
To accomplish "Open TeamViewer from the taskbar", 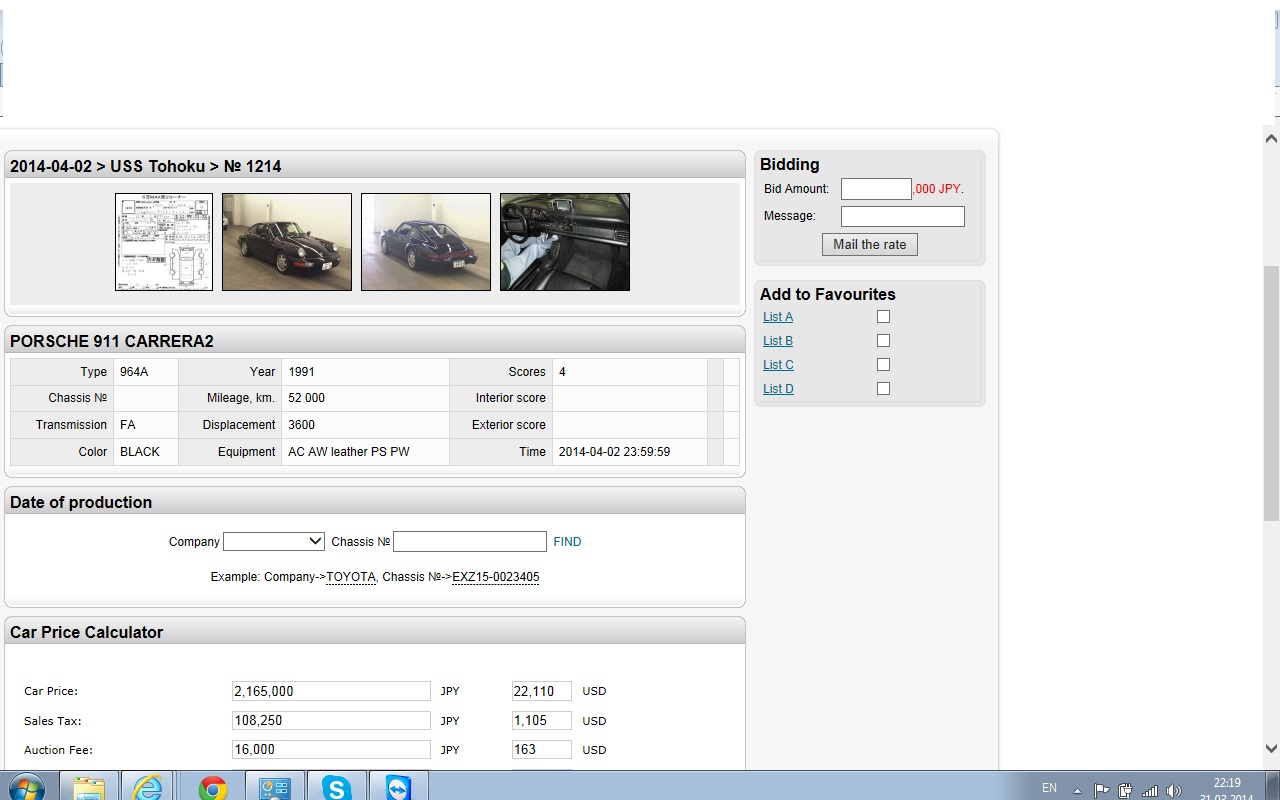I will point(398,786).
